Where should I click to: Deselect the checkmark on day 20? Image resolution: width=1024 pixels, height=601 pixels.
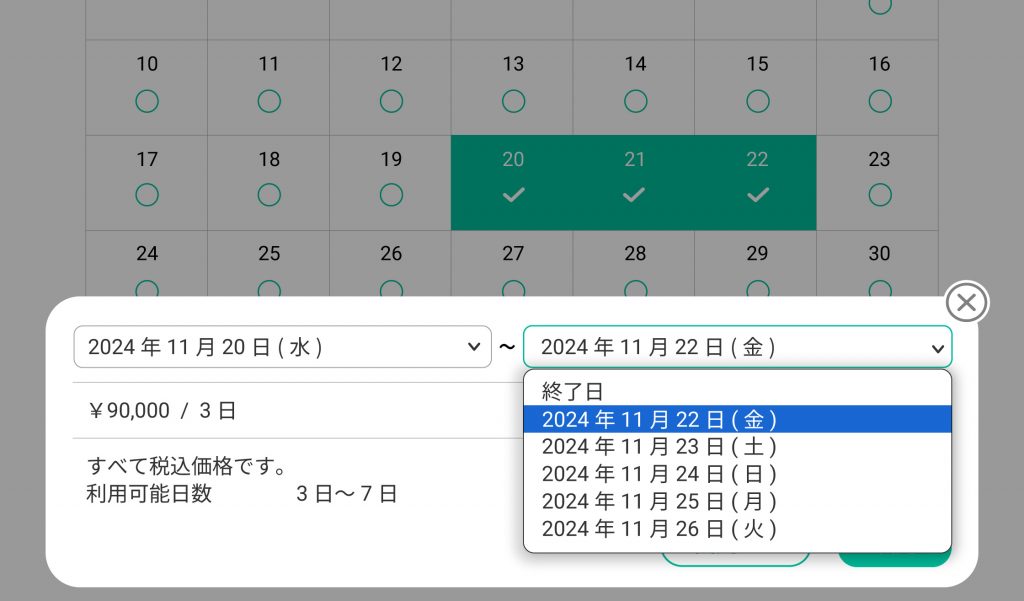[513, 195]
